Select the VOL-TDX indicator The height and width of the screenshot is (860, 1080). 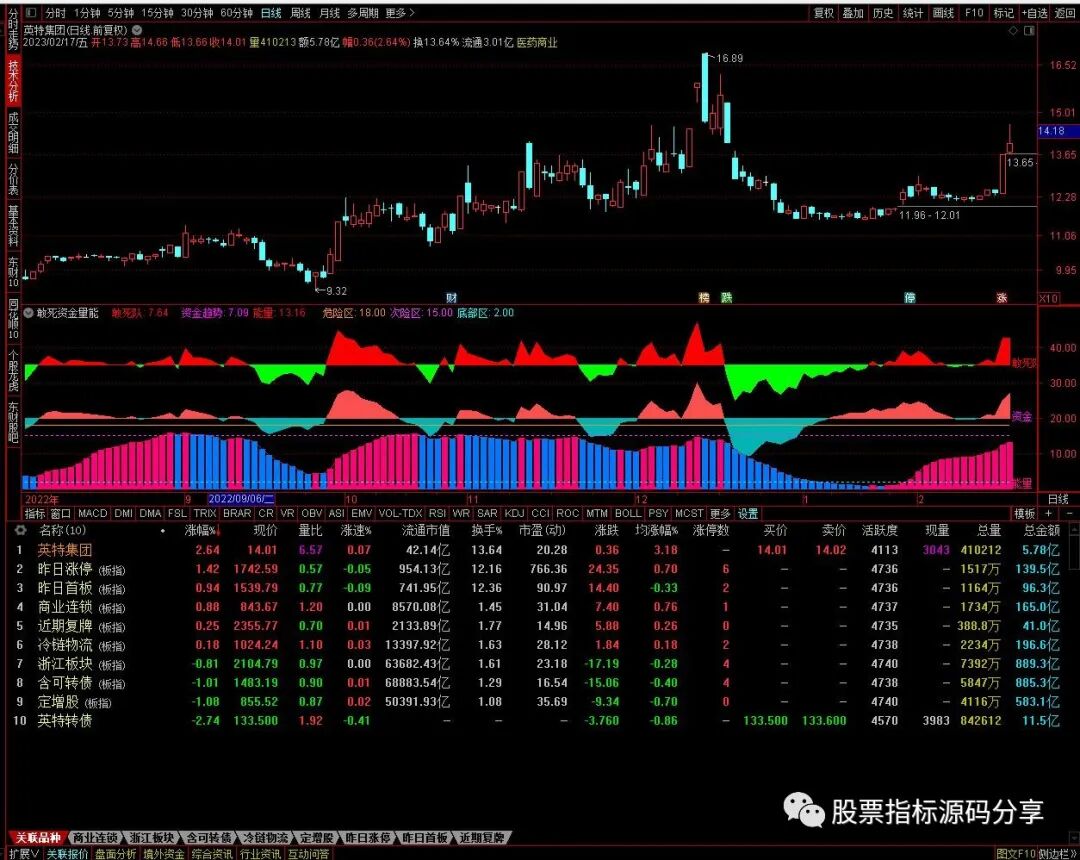400,514
